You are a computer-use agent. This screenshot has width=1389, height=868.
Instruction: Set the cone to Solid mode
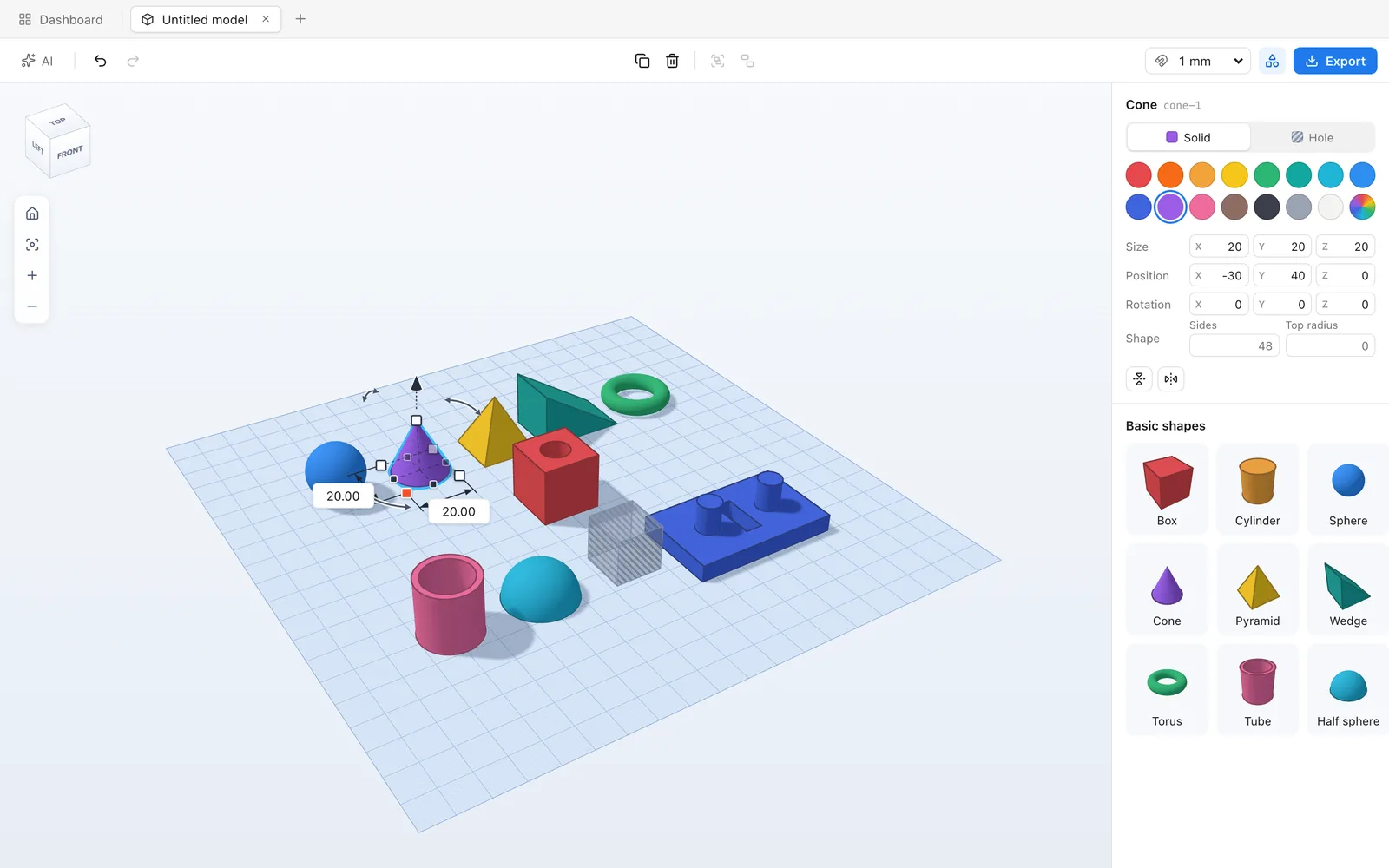(1188, 137)
